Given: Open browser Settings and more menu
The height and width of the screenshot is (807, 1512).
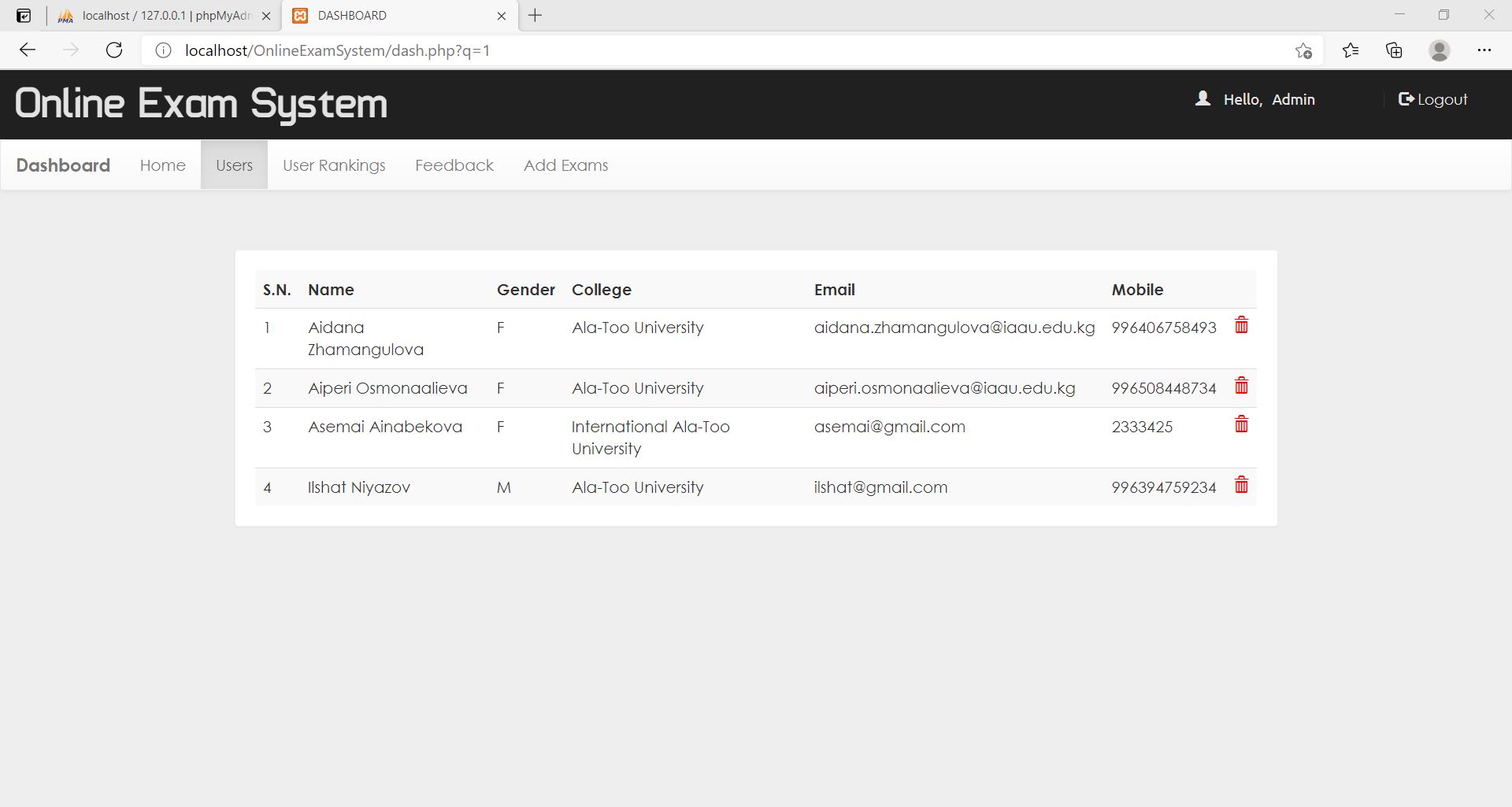Looking at the screenshot, I should 1484,50.
